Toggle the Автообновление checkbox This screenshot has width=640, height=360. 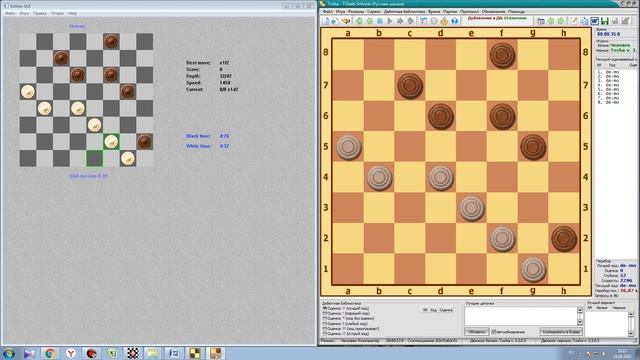(x=493, y=331)
